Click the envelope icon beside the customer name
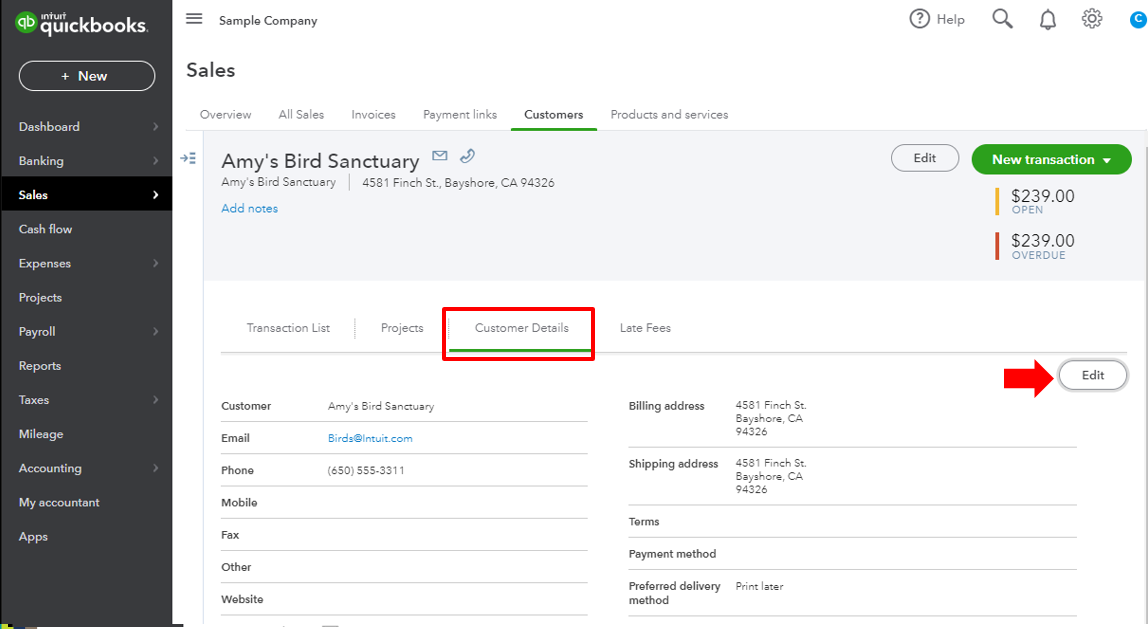This screenshot has height=629, width=1148. [x=439, y=156]
